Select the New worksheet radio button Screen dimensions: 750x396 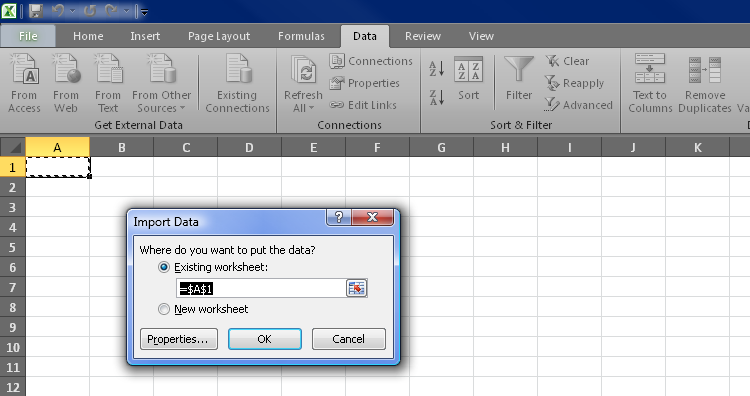click(164, 309)
